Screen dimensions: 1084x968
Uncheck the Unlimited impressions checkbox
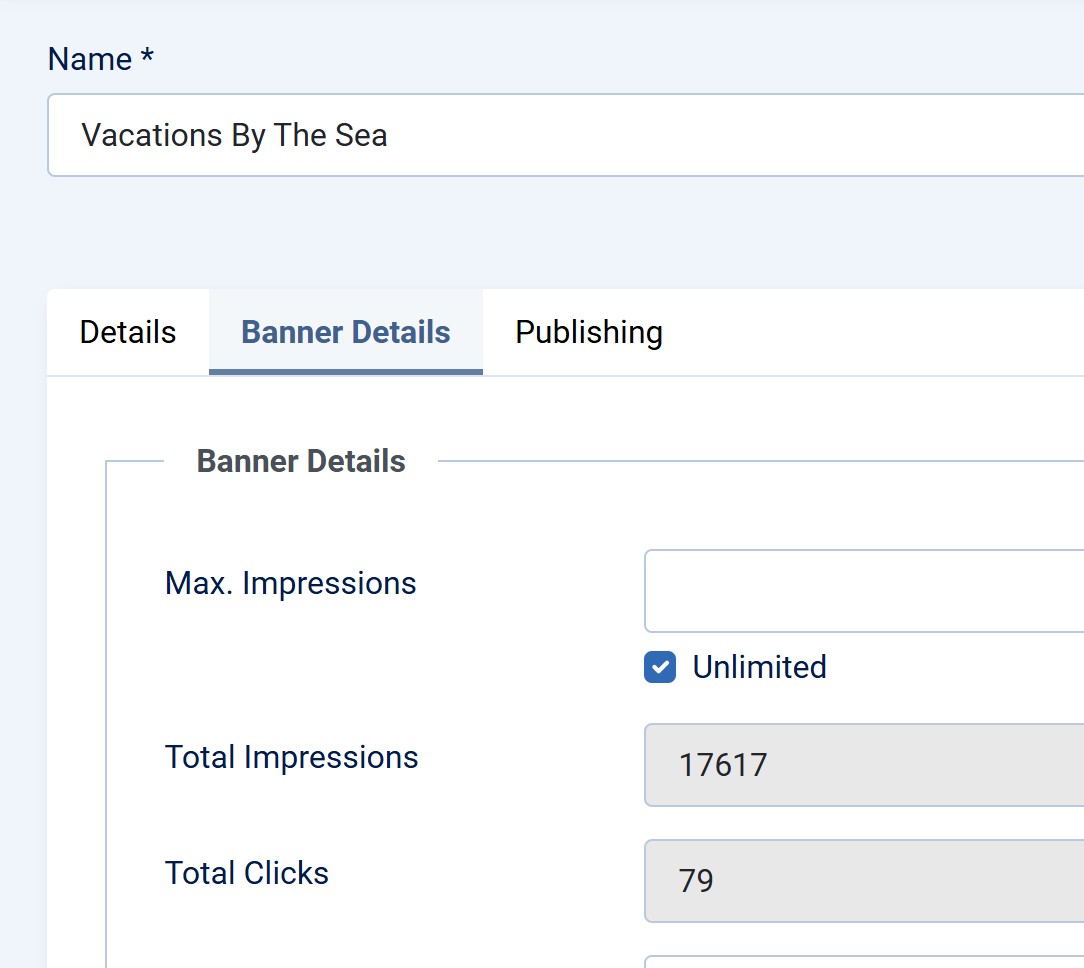pos(660,667)
